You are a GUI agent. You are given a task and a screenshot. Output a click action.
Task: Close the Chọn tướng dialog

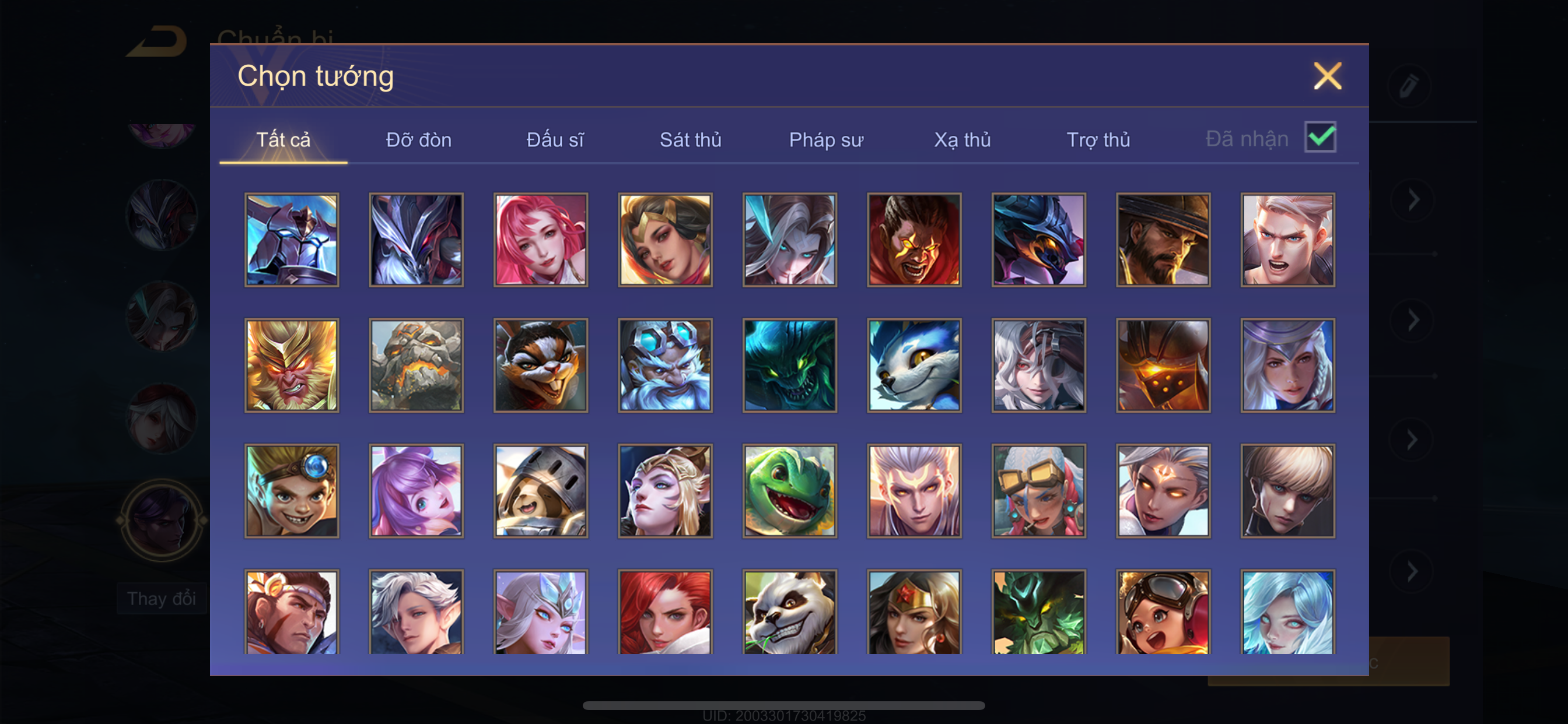[1328, 76]
